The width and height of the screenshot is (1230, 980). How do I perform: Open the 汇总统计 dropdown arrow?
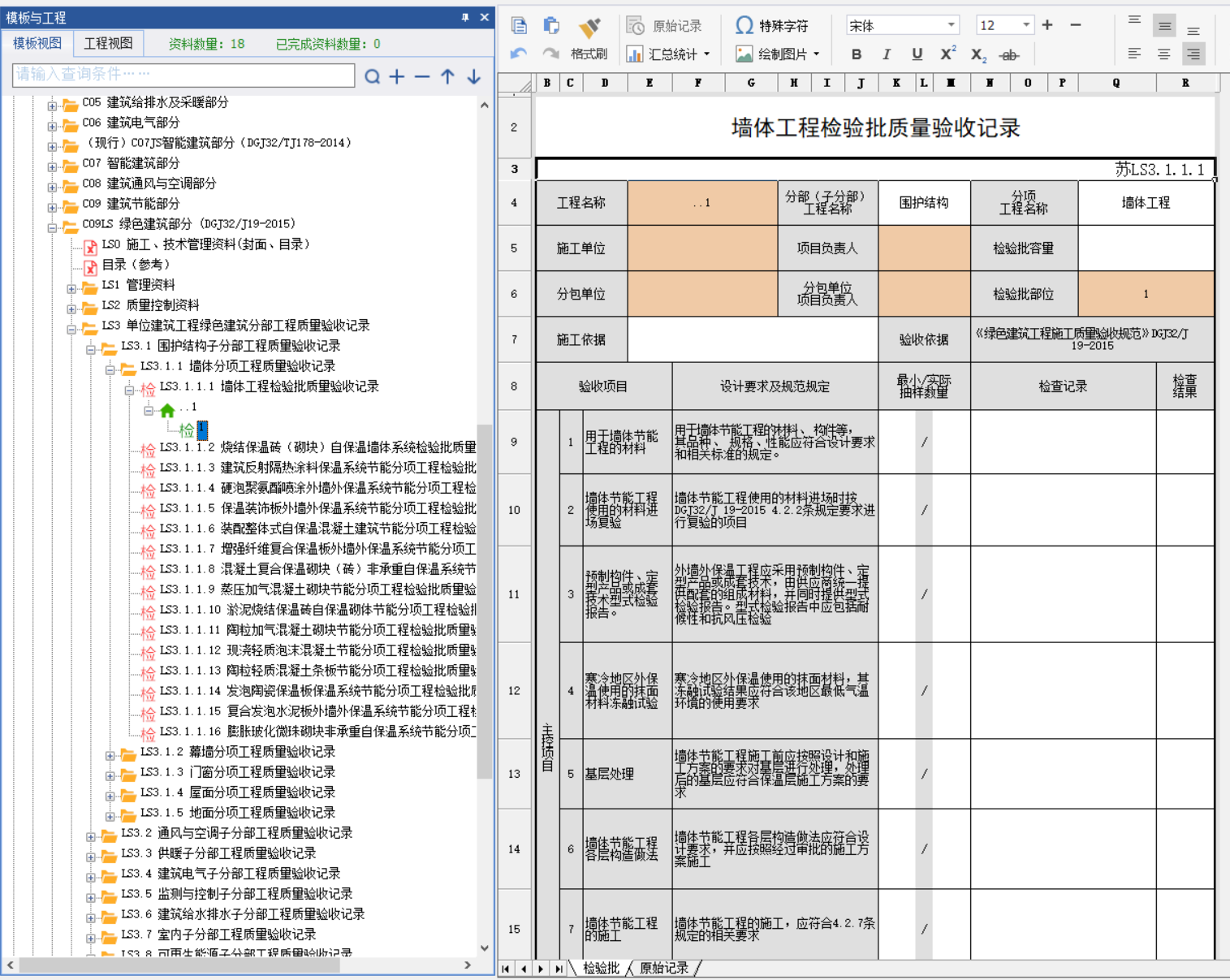click(706, 54)
